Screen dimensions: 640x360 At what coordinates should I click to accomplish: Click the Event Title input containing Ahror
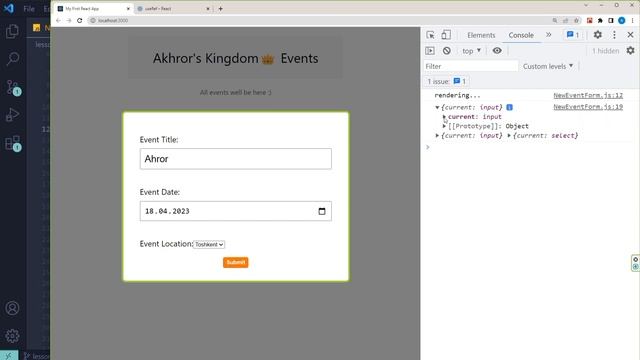click(236, 159)
